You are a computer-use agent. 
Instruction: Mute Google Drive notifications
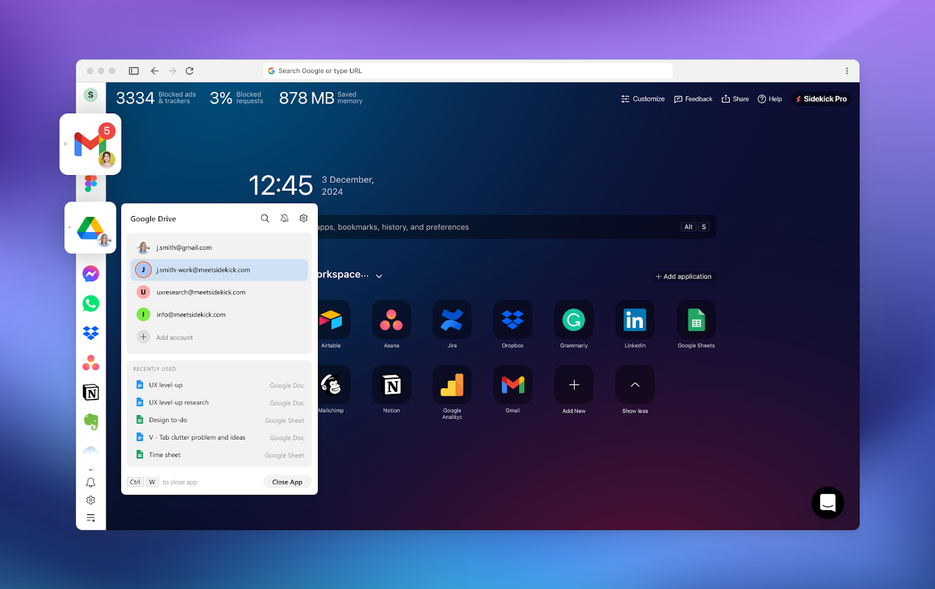(284, 218)
